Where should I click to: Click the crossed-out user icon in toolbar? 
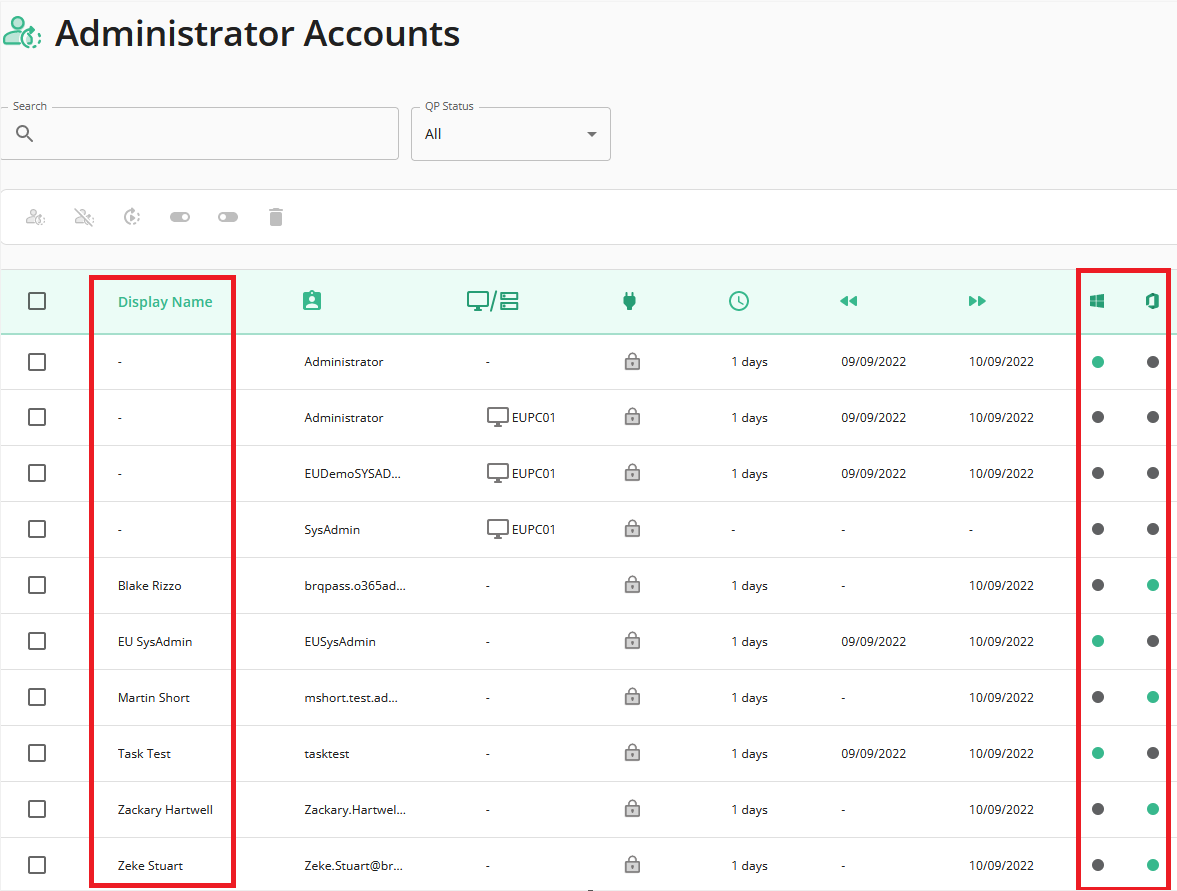(x=84, y=217)
